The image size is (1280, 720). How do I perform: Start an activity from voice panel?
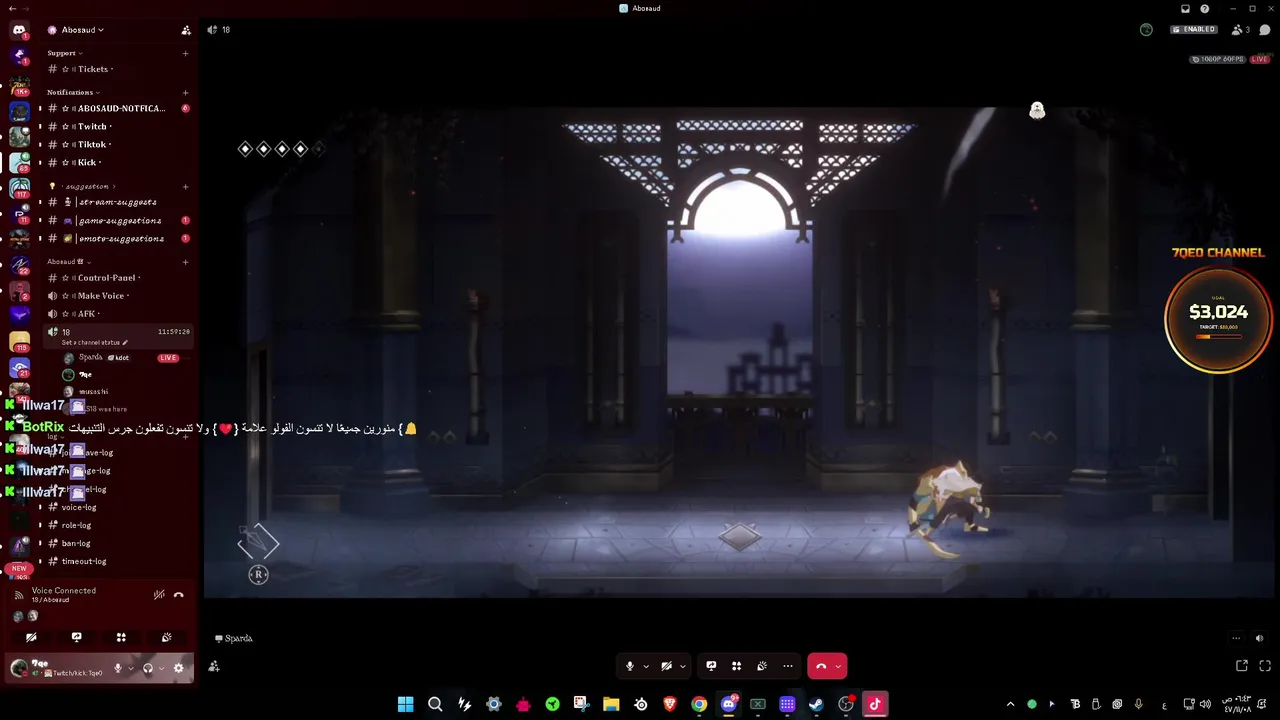[x=121, y=637]
